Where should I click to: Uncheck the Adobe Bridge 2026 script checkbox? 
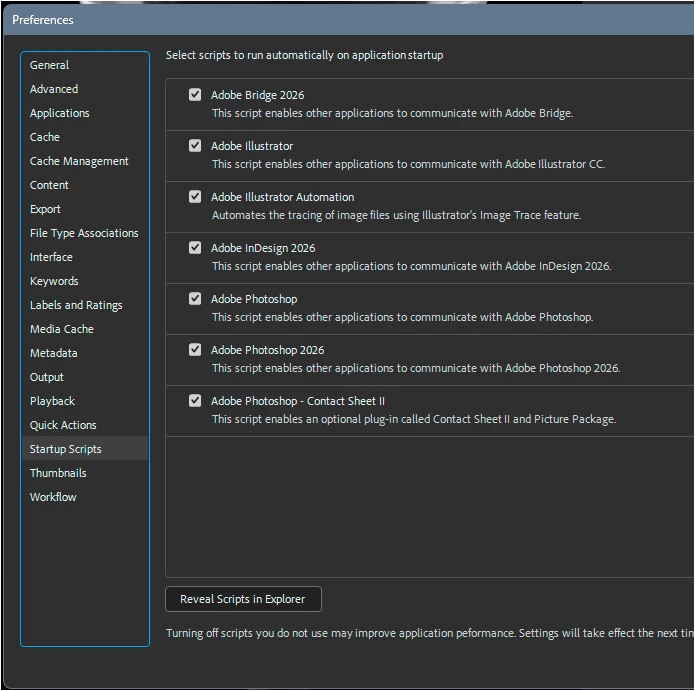(x=195, y=95)
